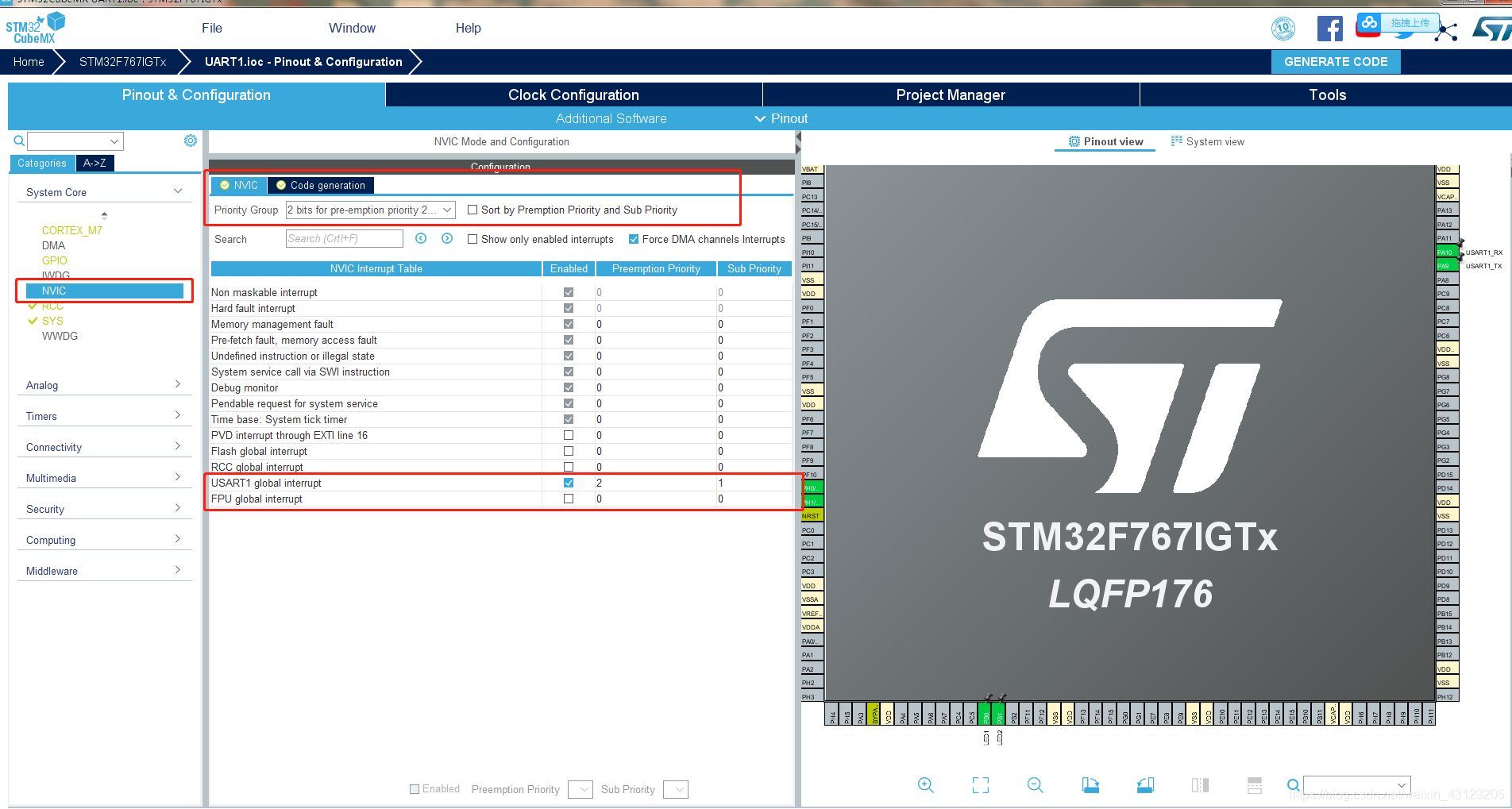The width and height of the screenshot is (1512, 809).
Task: Click the PA9 USART1_TX pin
Action: 1447,266
